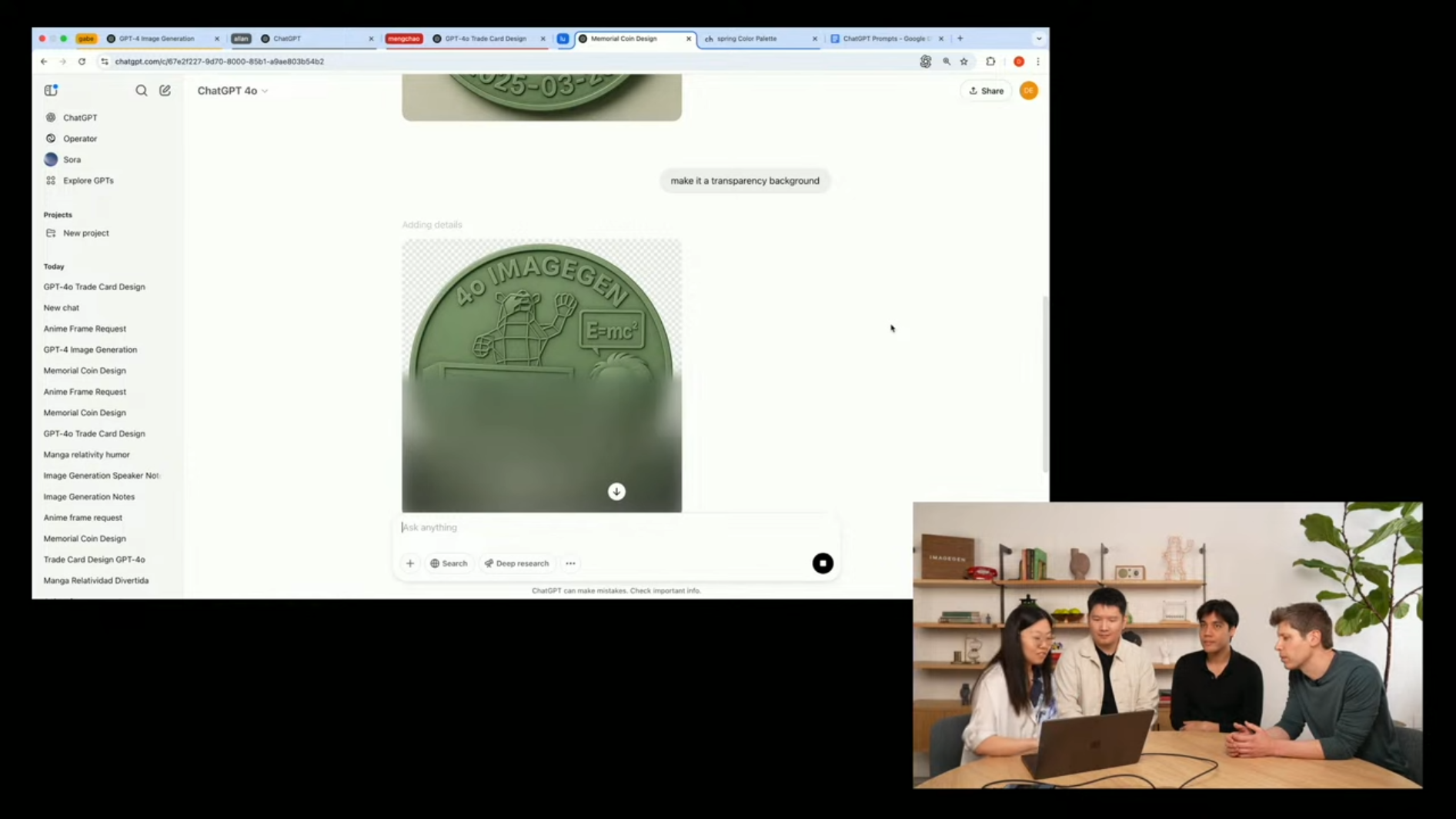
Task: Close the Memorial Coin Design tab
Action: 689,38
